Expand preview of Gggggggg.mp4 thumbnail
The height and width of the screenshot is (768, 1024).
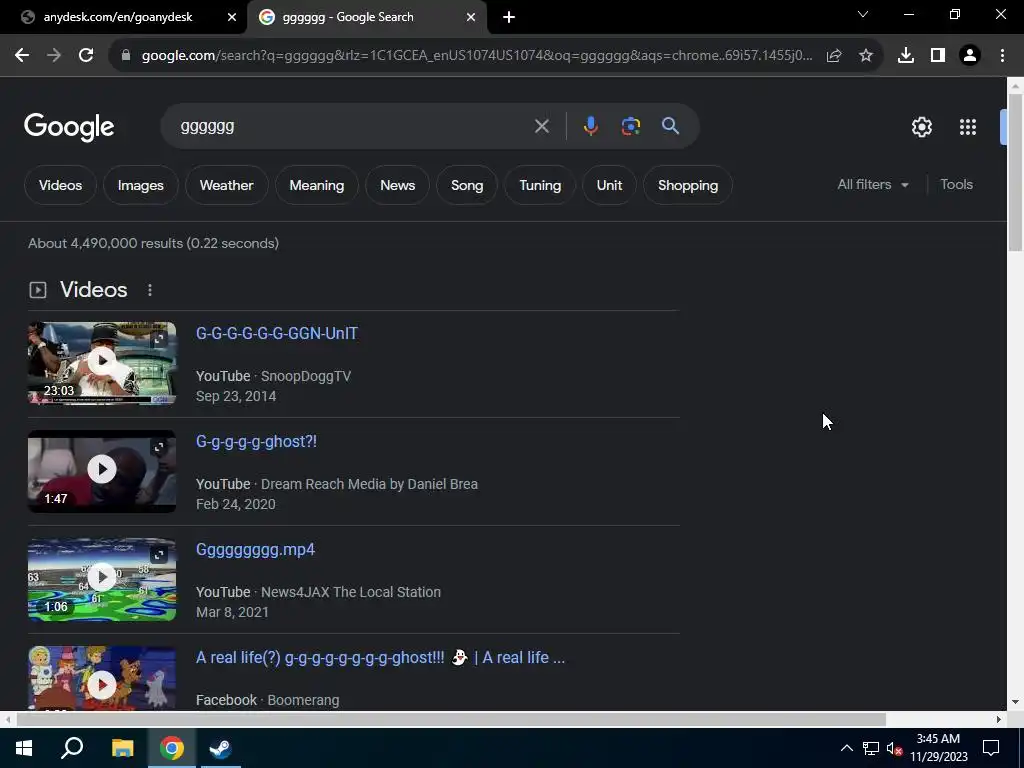click(x=159, y=554)
